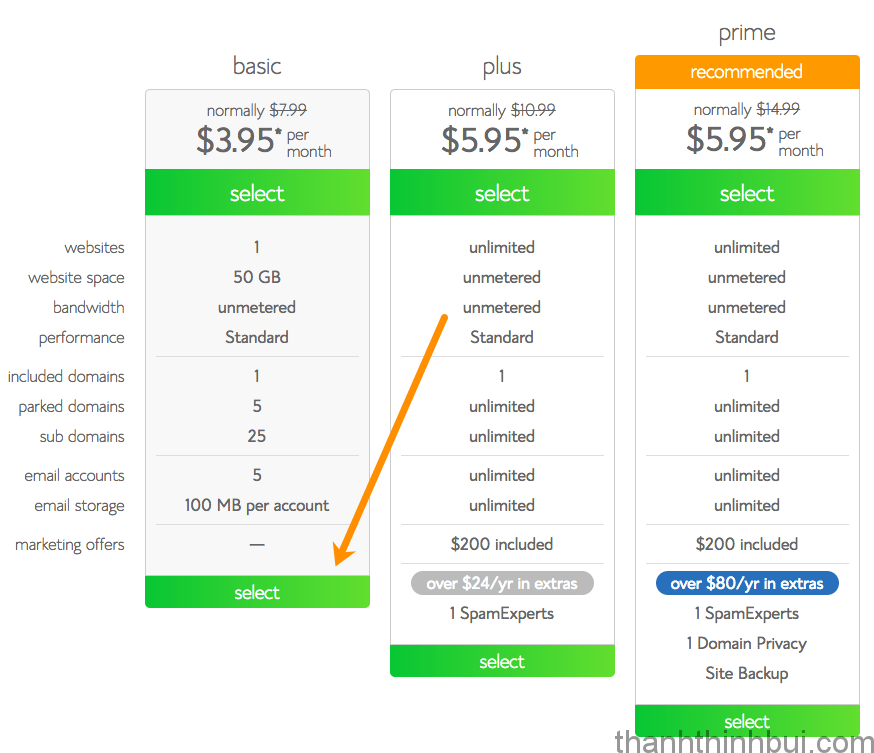This screenshot has width=874, height=753.
Task: Click the strikethrough $14.99 normal price
Action: (778, 109)
